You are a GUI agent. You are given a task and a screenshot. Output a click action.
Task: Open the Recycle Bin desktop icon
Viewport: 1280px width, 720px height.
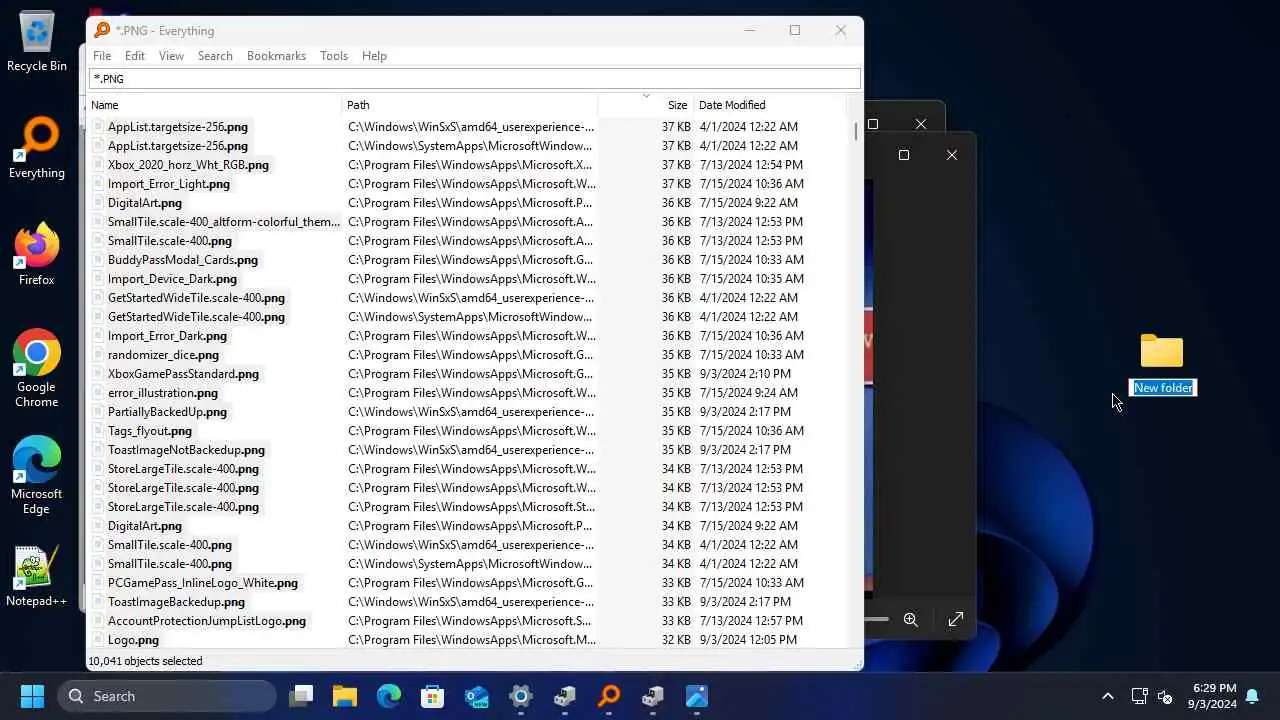[x=37, y=41]
